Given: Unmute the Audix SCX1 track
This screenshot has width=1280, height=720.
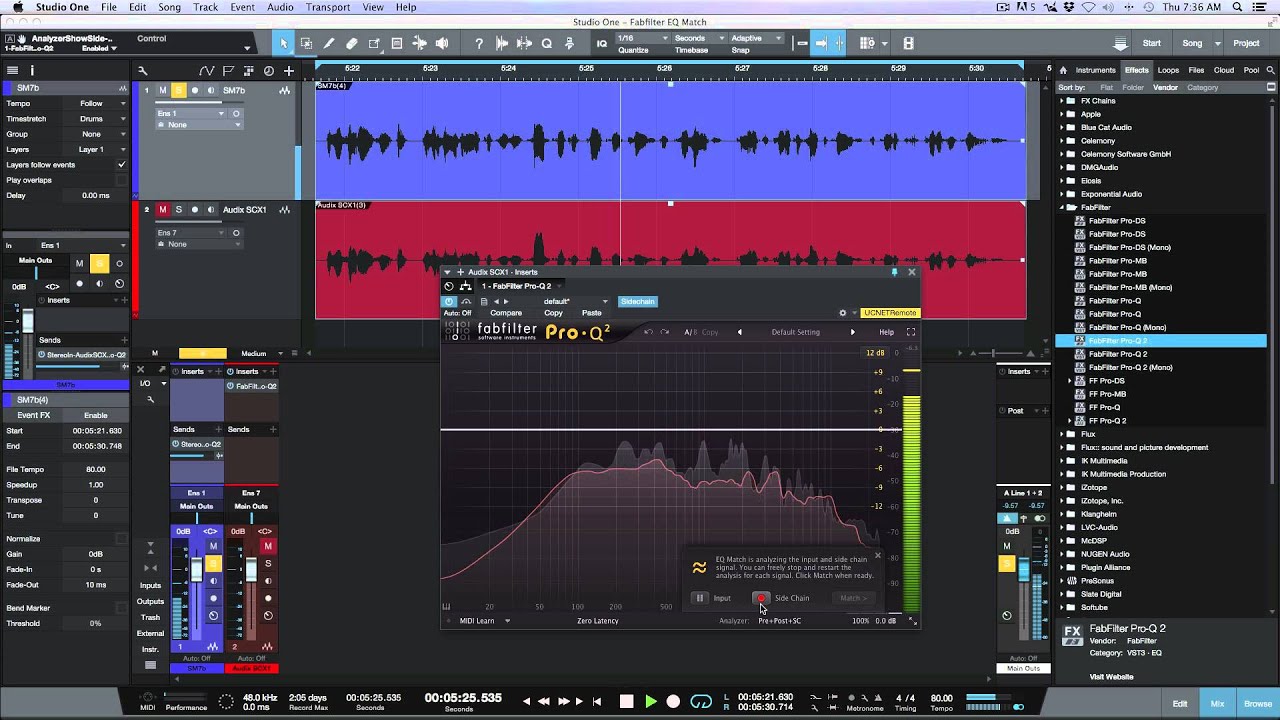Looking at the screenshot, I should point(163,210).
